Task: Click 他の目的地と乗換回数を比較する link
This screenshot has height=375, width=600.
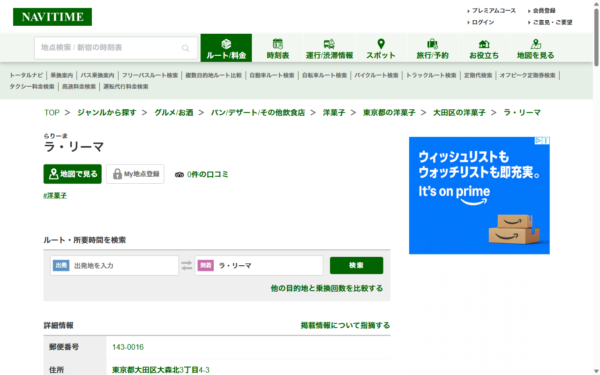Action: click(327, 288)
